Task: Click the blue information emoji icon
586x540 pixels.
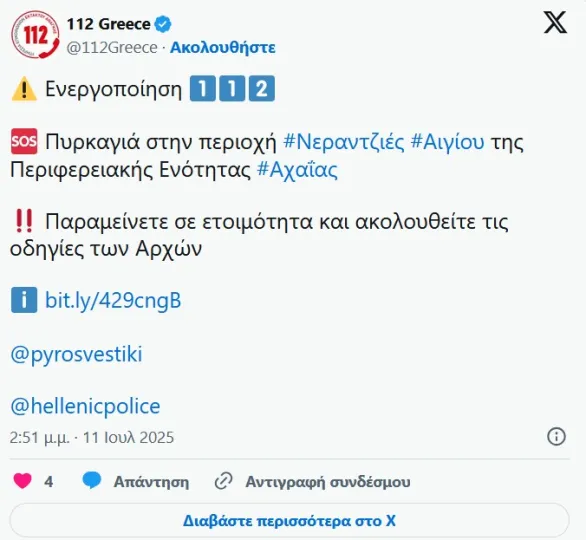Action: pyautogui.click(x=24, y=300)
